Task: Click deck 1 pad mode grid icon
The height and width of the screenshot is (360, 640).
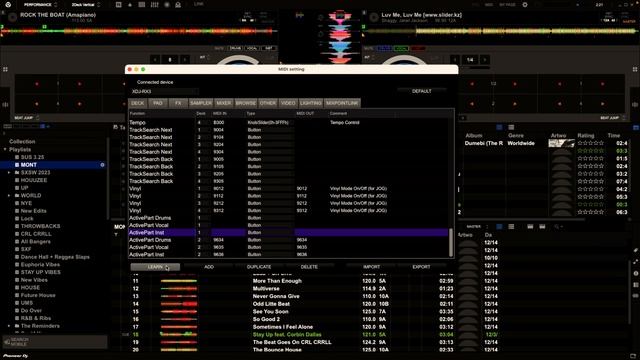Action: 5,69
